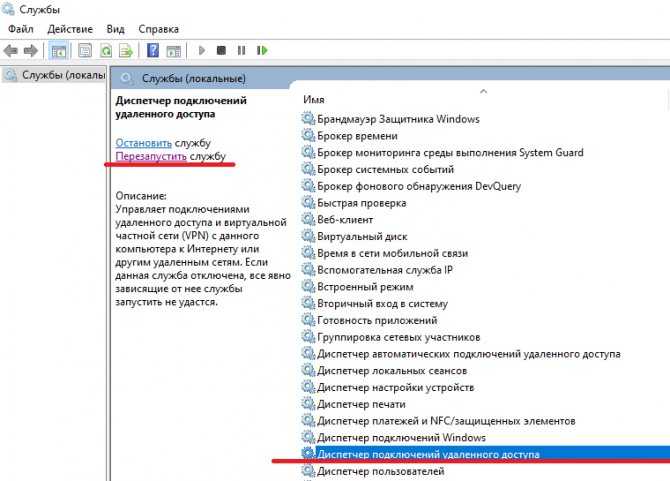This screenshot has height=481, width=670.
Task: Click the action pane toggle icon
Action: click(173, 51)
